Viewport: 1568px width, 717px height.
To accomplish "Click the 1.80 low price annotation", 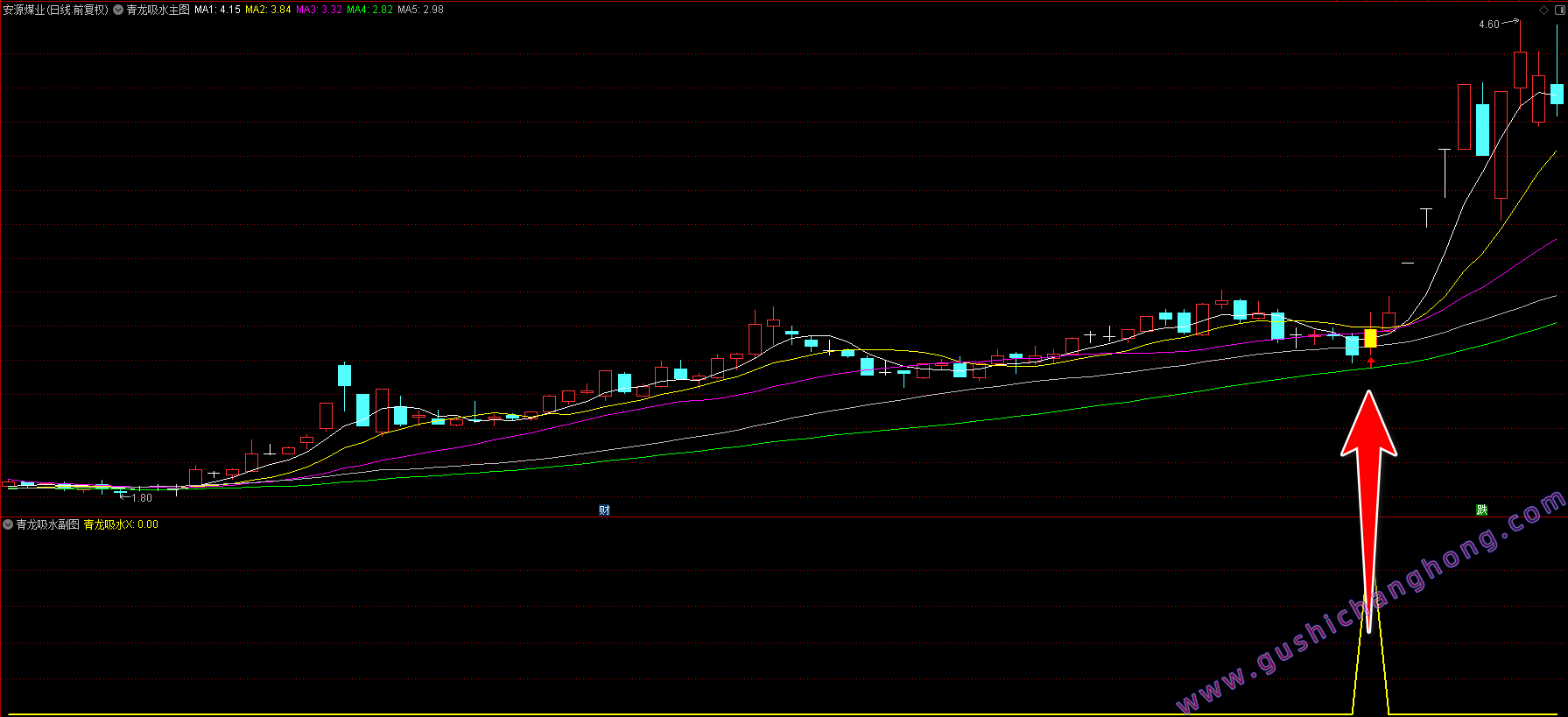I will coord(142,498).
